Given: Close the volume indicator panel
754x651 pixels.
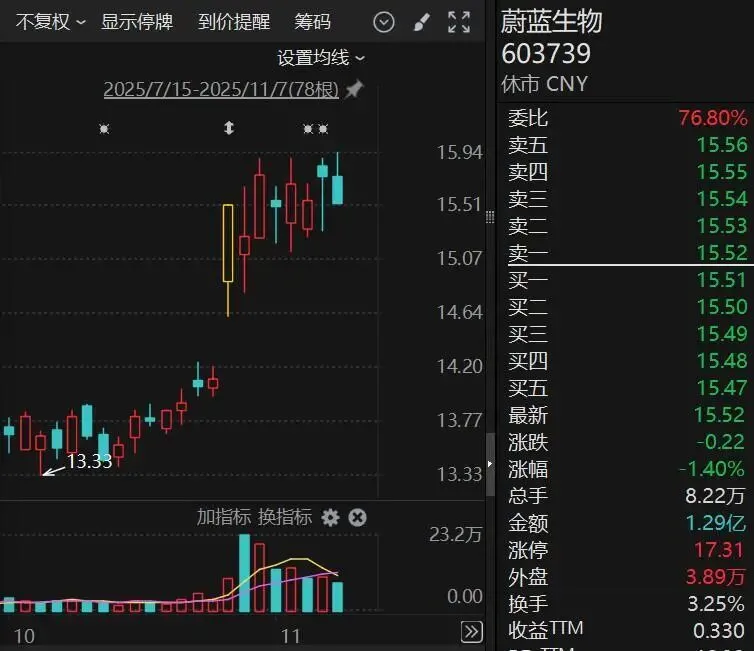Looking at the screenshot, I should (x=357, y=517).
